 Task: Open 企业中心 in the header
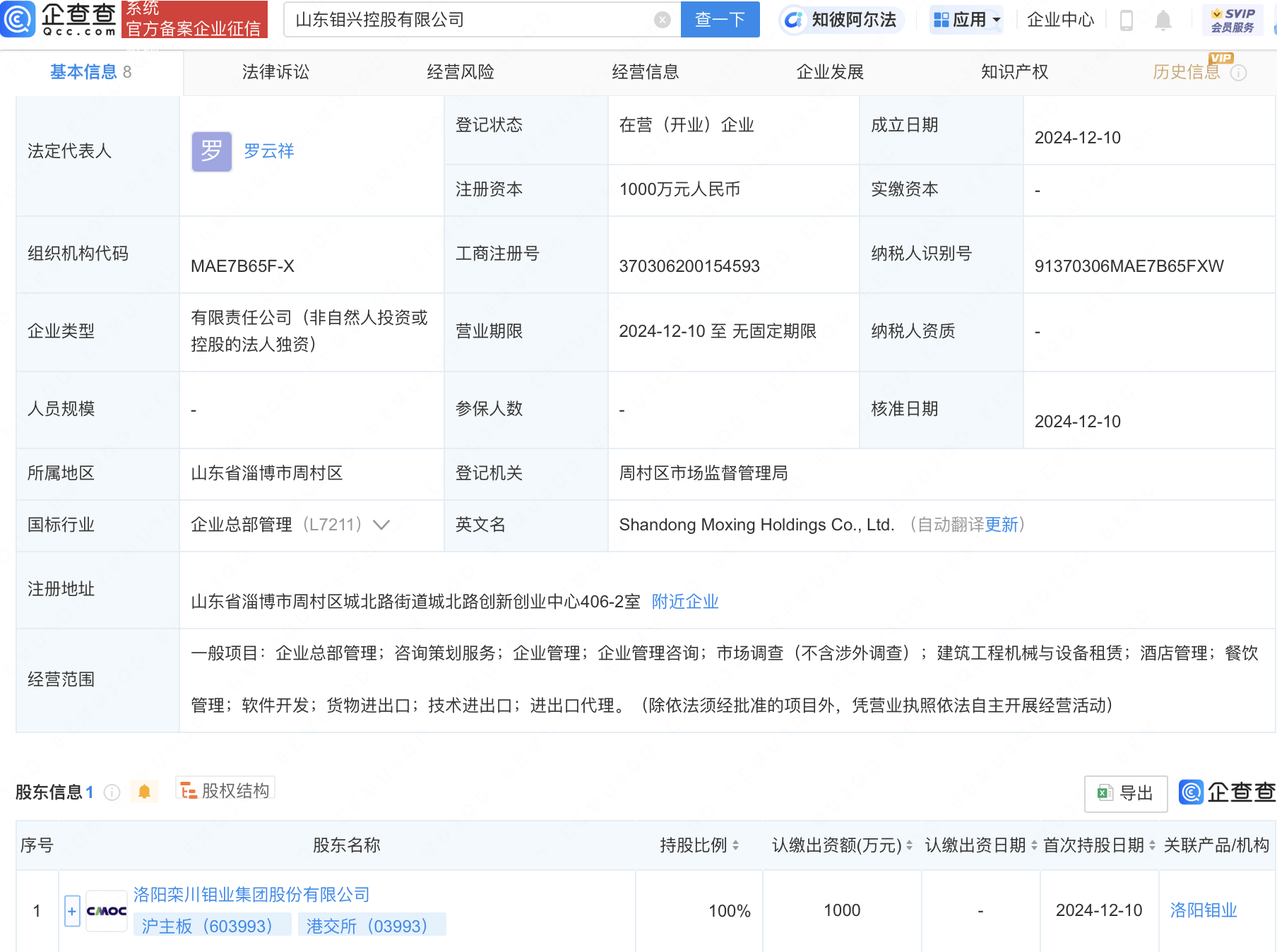pos(1059,20)
